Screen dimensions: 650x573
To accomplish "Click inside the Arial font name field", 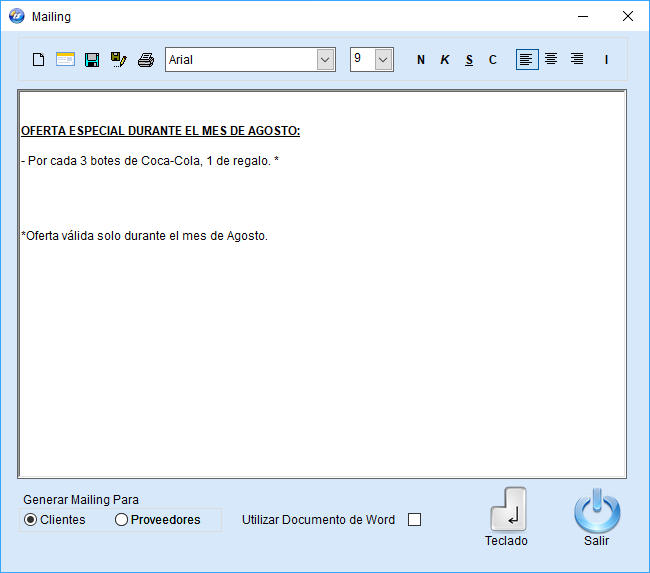I will tap(241, 60).
